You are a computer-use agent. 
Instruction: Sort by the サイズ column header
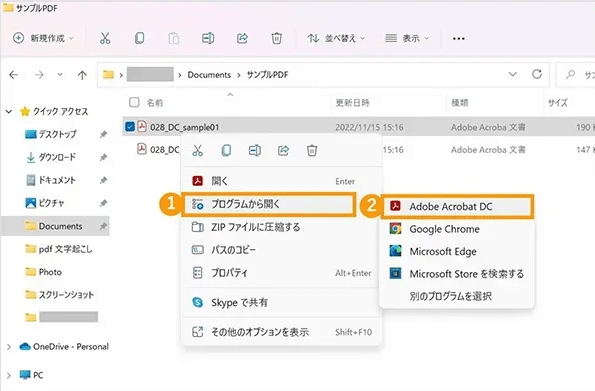tap(557, 102)
